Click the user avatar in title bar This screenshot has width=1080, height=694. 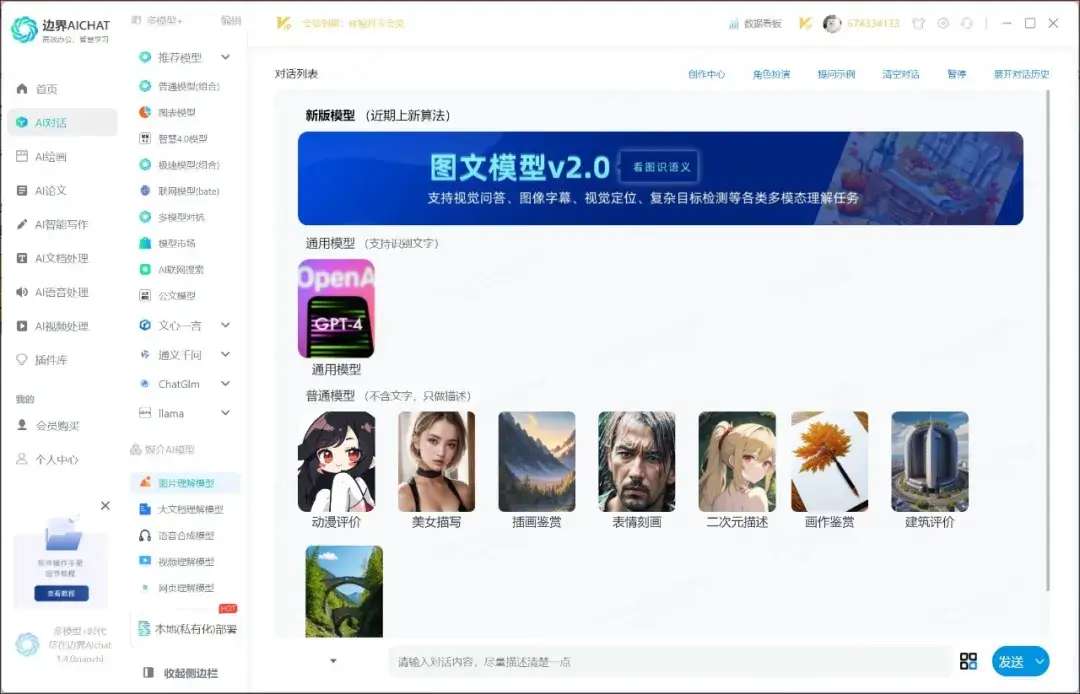point(832,23)
